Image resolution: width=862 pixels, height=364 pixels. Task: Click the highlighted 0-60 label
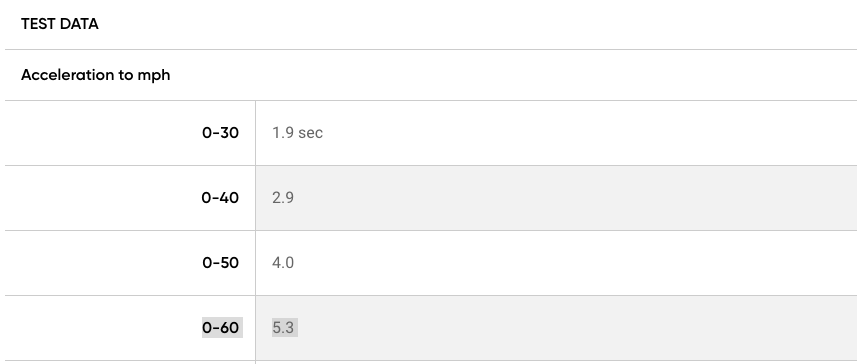222,328
